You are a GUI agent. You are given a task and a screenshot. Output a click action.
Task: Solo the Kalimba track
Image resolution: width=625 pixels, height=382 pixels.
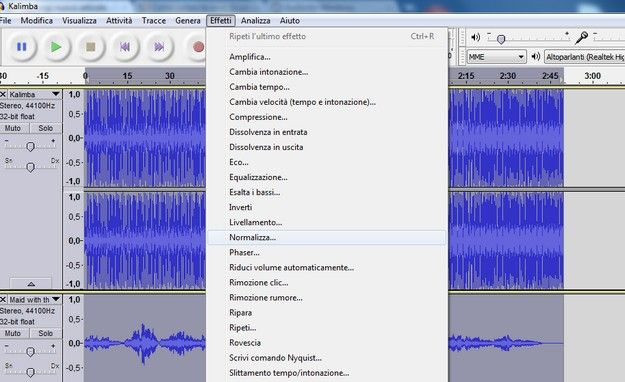coord(45,128)
